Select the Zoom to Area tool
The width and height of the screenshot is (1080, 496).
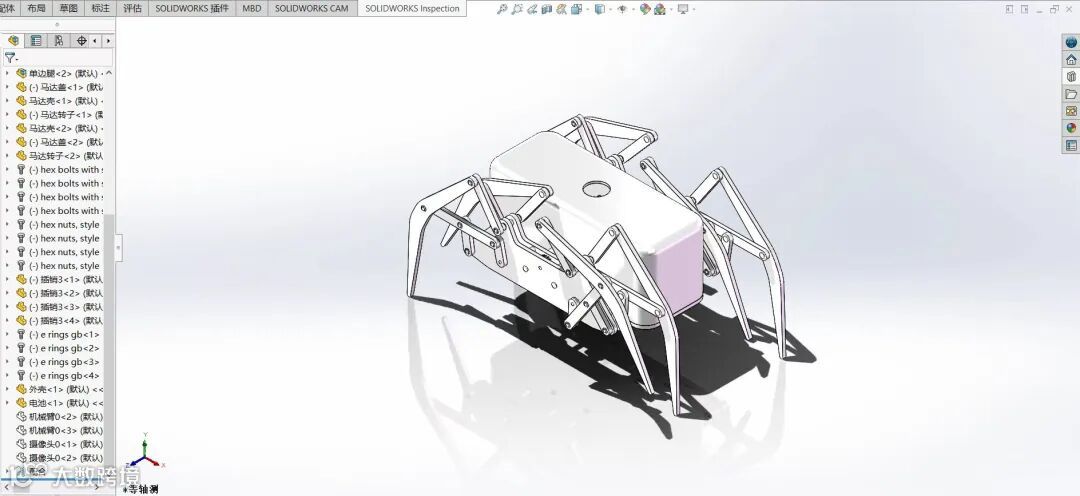(x=517, y=9)
